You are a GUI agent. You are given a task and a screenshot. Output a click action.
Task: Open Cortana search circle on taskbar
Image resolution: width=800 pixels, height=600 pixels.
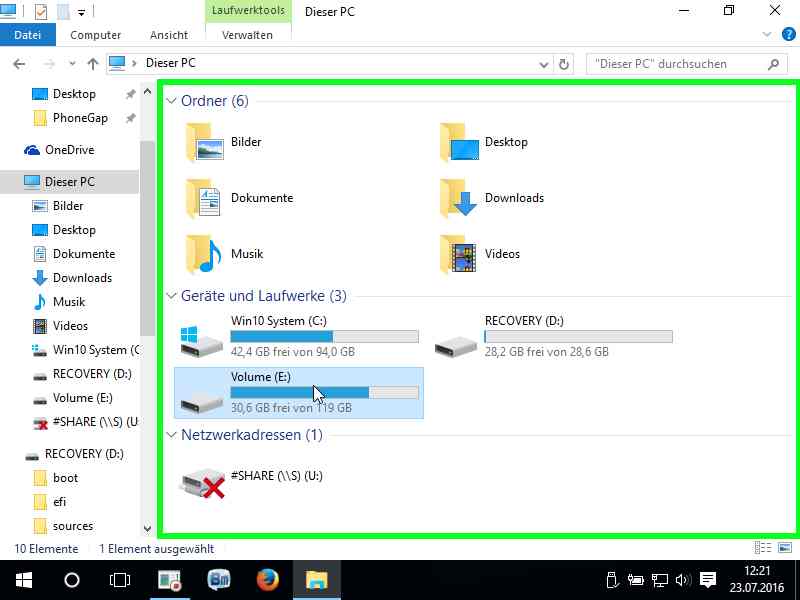pos(72,580)
